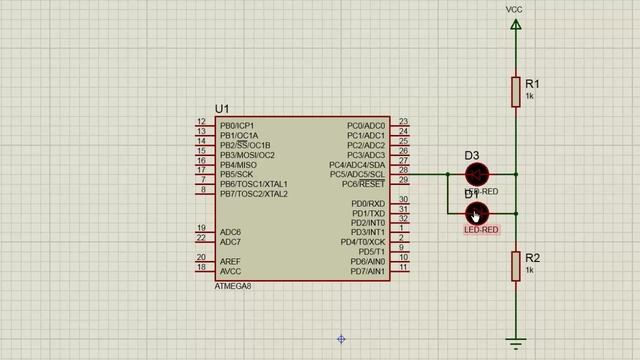This screenshot has height=360, width=640.
Task: Click the ADC7 pin label
Action: [x=231, y=242]
